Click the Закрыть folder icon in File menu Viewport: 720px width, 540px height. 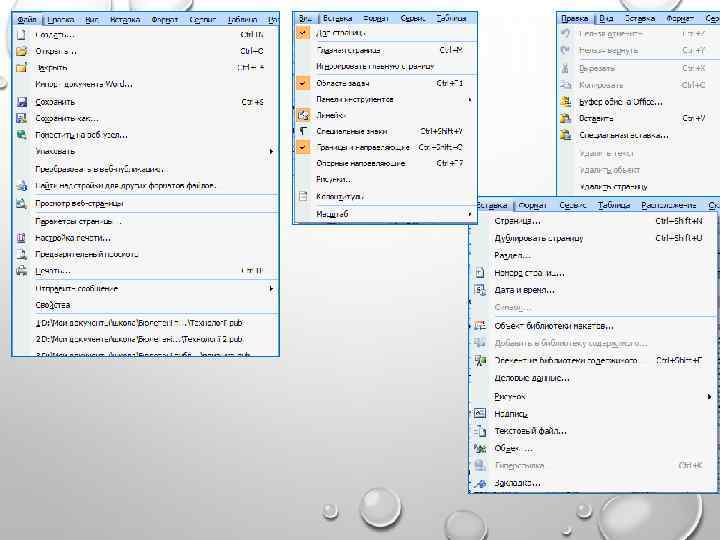pos(21,68)
